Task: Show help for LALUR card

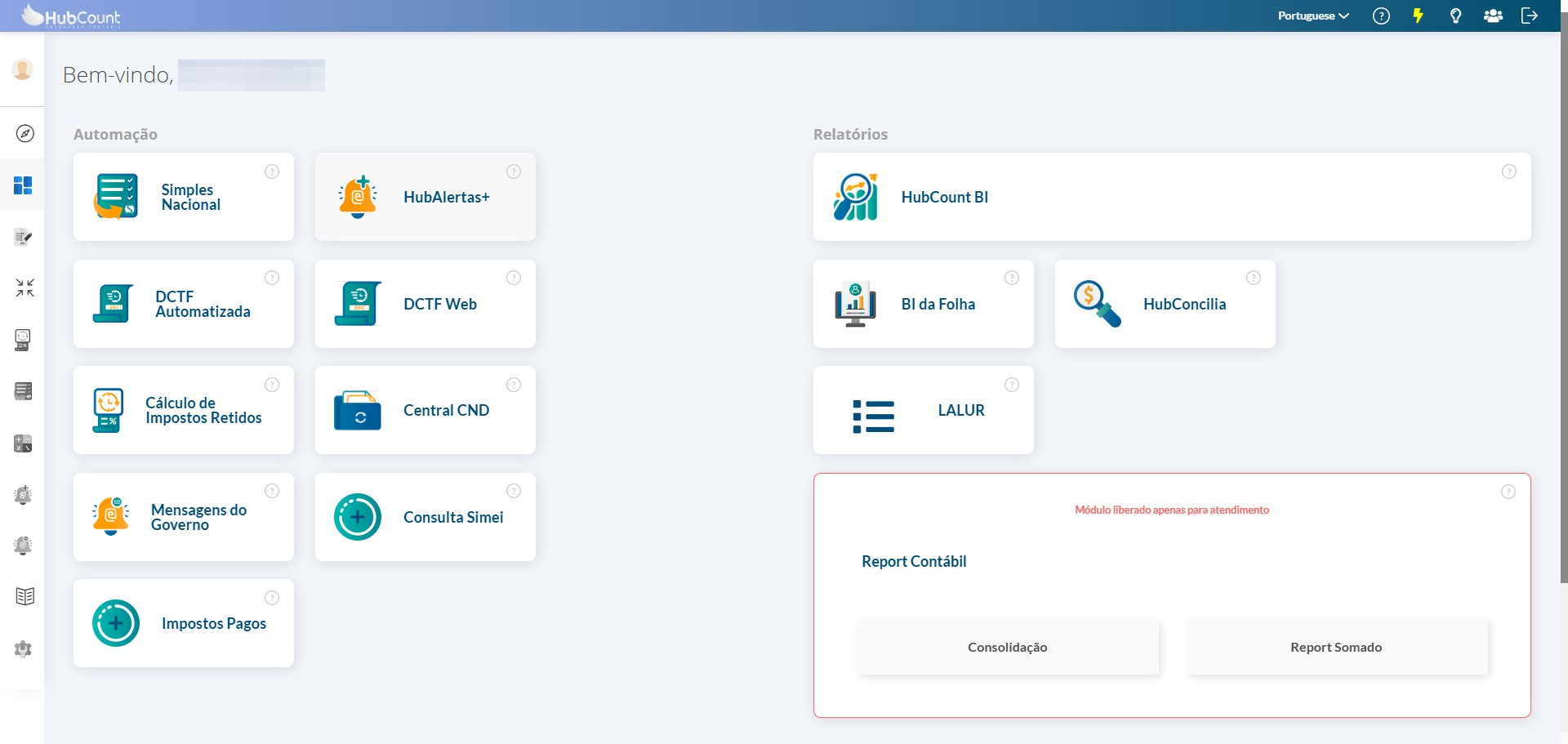Action: coord(1012,385)
